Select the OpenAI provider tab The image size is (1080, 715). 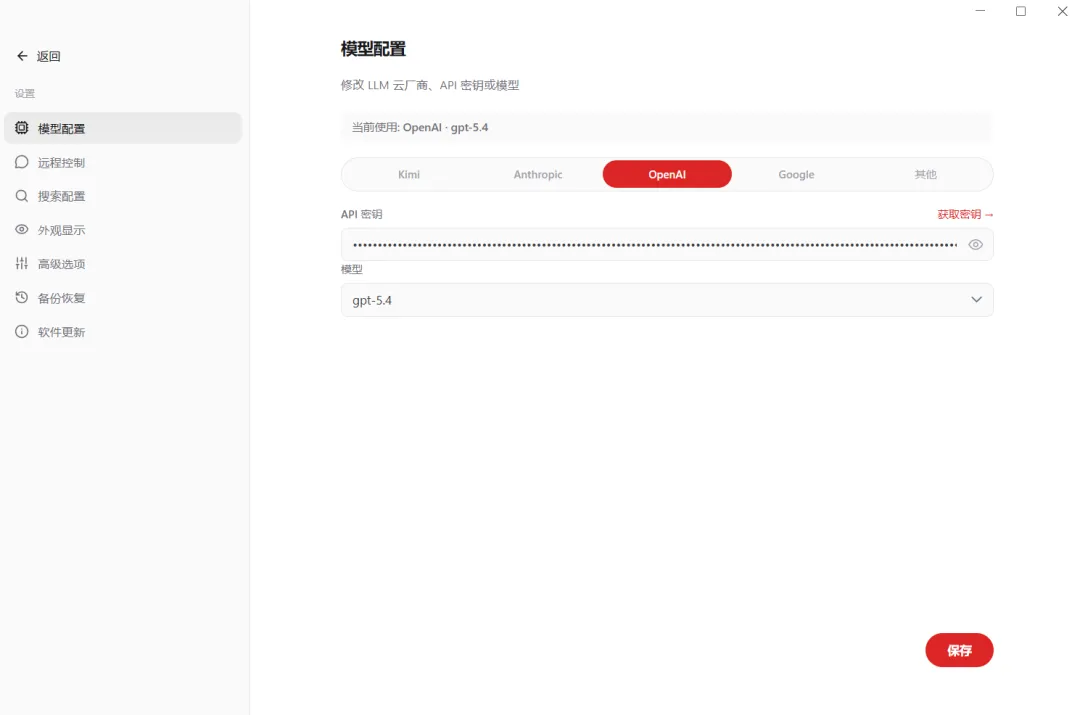click(667, 174)
